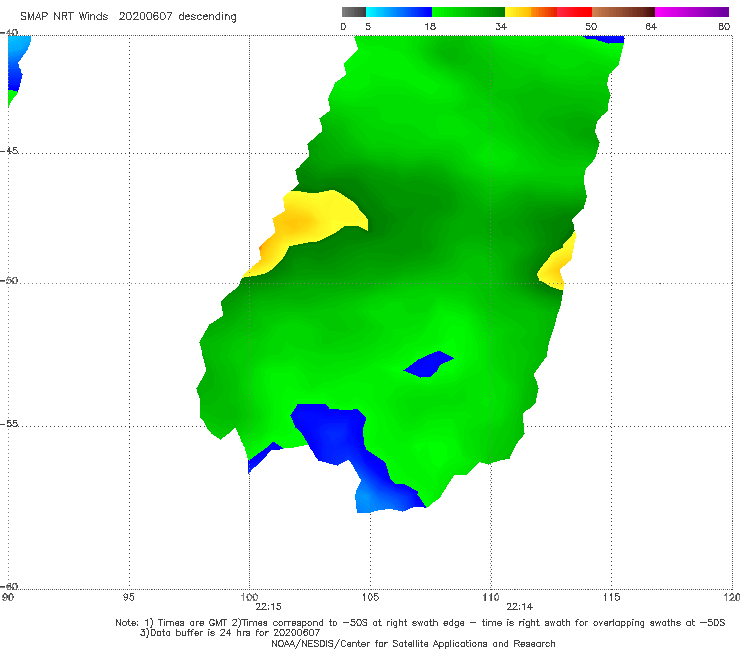The image size is (740, 650).
Task: Select the green segment of the color bar
Action: coord(468,12)
